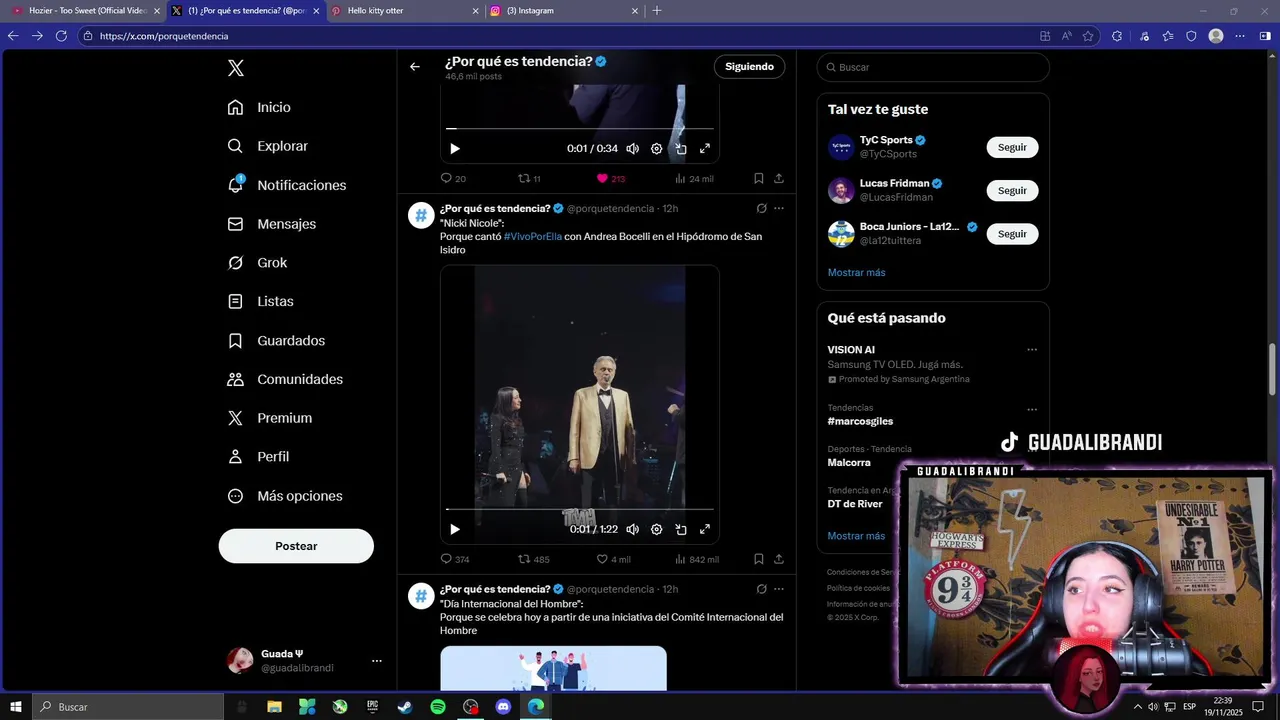Open the Malcorra trend
1280x720 pixels.
point(849,463)
